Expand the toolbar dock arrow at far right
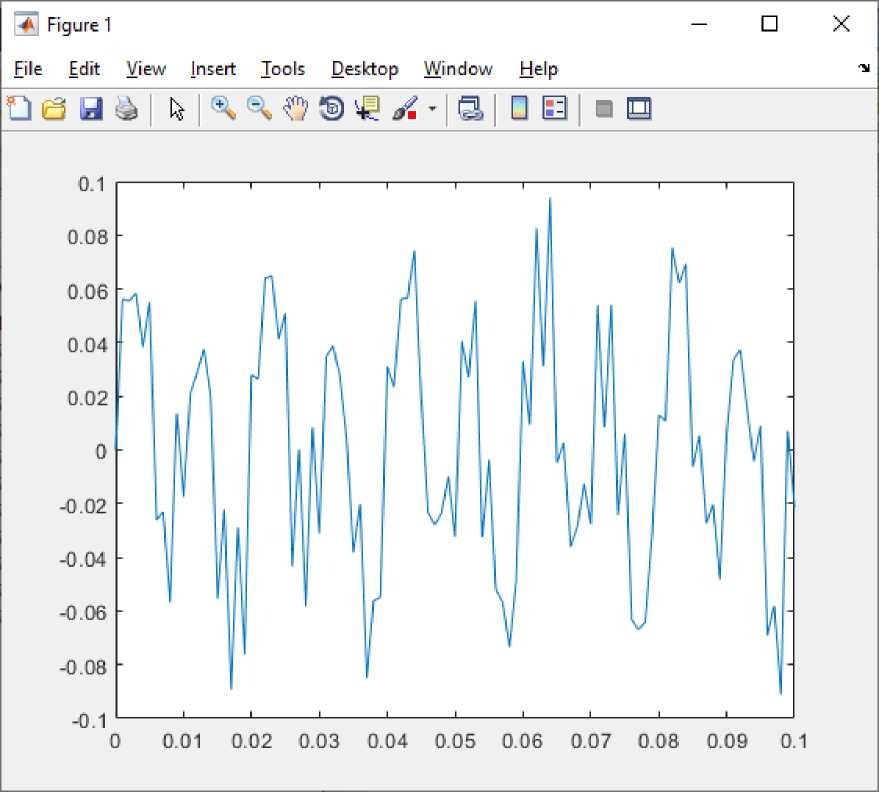 tap(863, 69)
